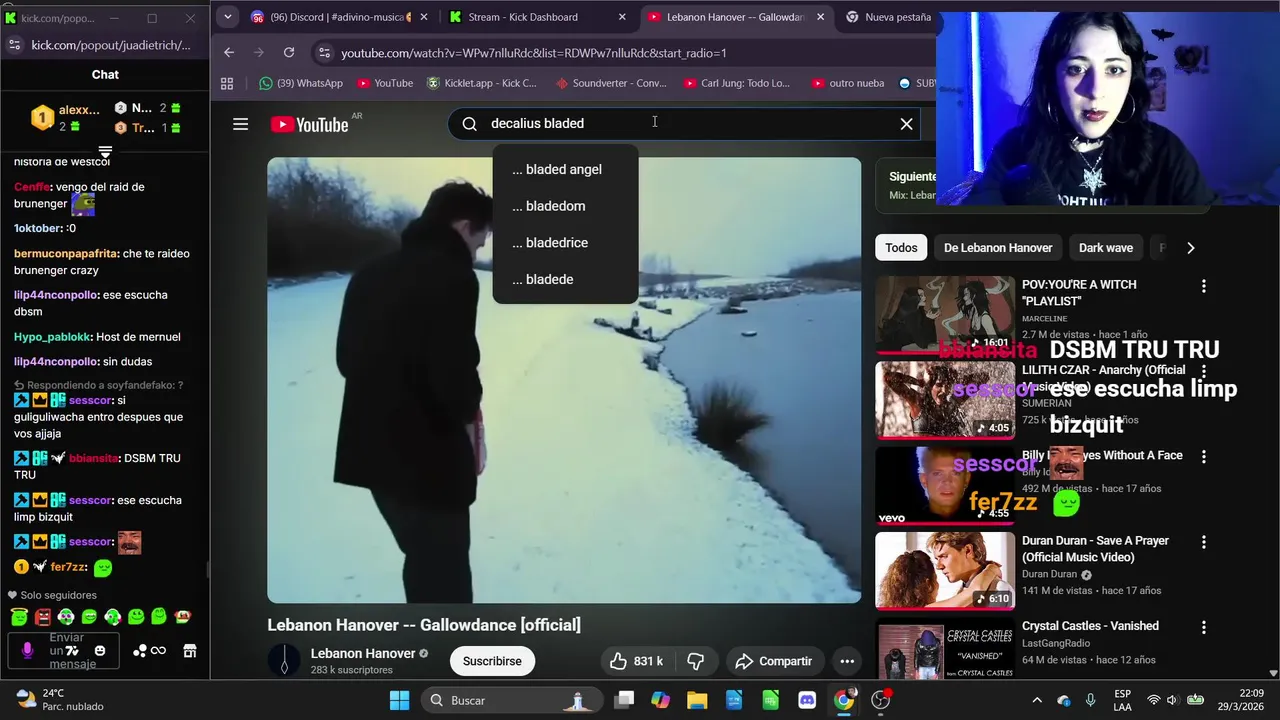
Task: Dislike the Gallowdance video
Action: [x=696, y=661]
